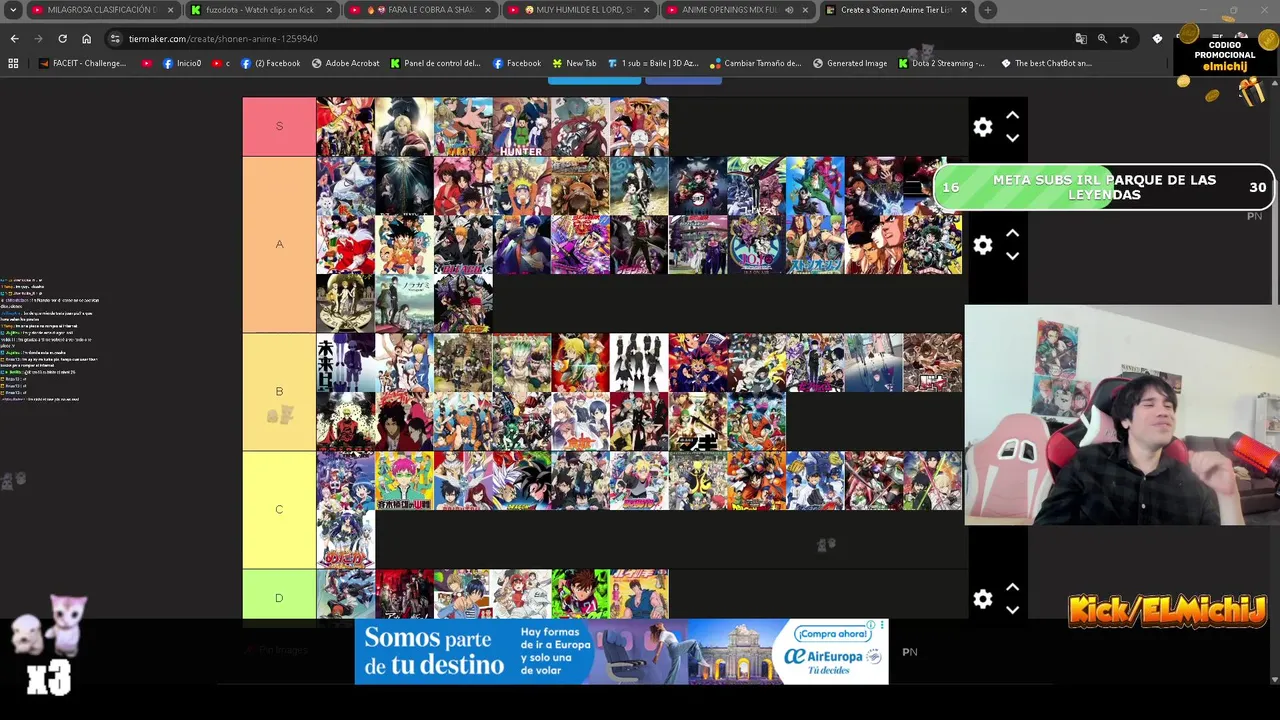Viewport: 1280px width, 720px height.
Task: Switch to FARA LE COBRA A SHA tab
Action: click(x=420, y=10)
